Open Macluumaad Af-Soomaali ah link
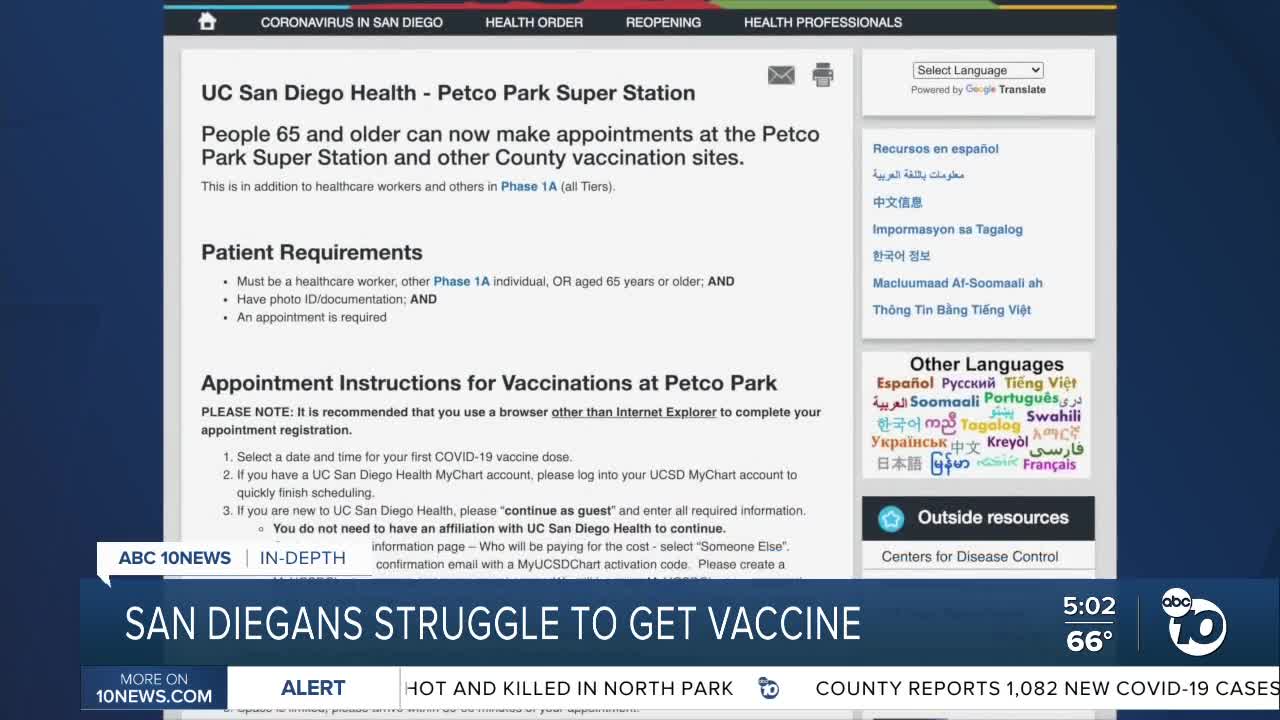1280x720 pixels. click(x=958, y=283)
